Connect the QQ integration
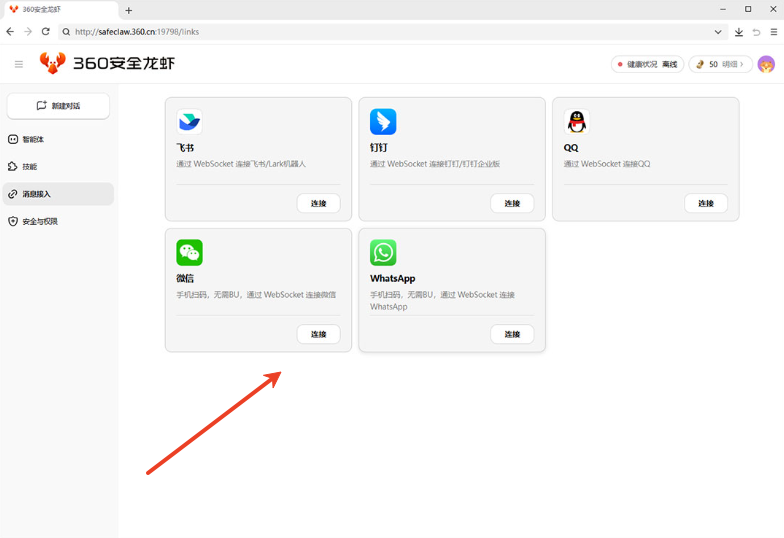Viewport: 784px width, 538px height. (x=706, y=203)
